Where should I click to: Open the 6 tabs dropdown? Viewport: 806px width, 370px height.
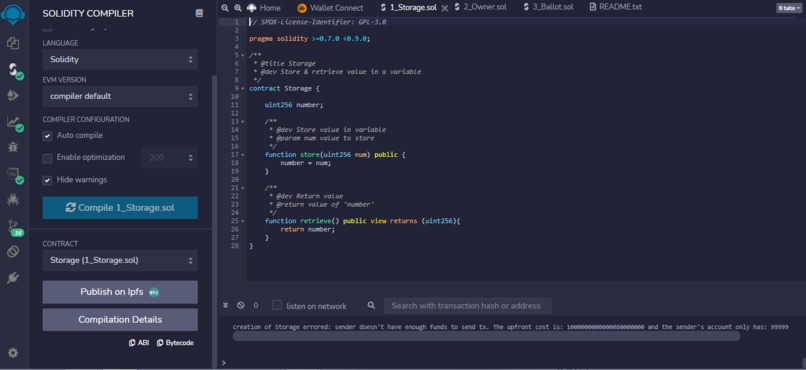(x=788, y=8)
